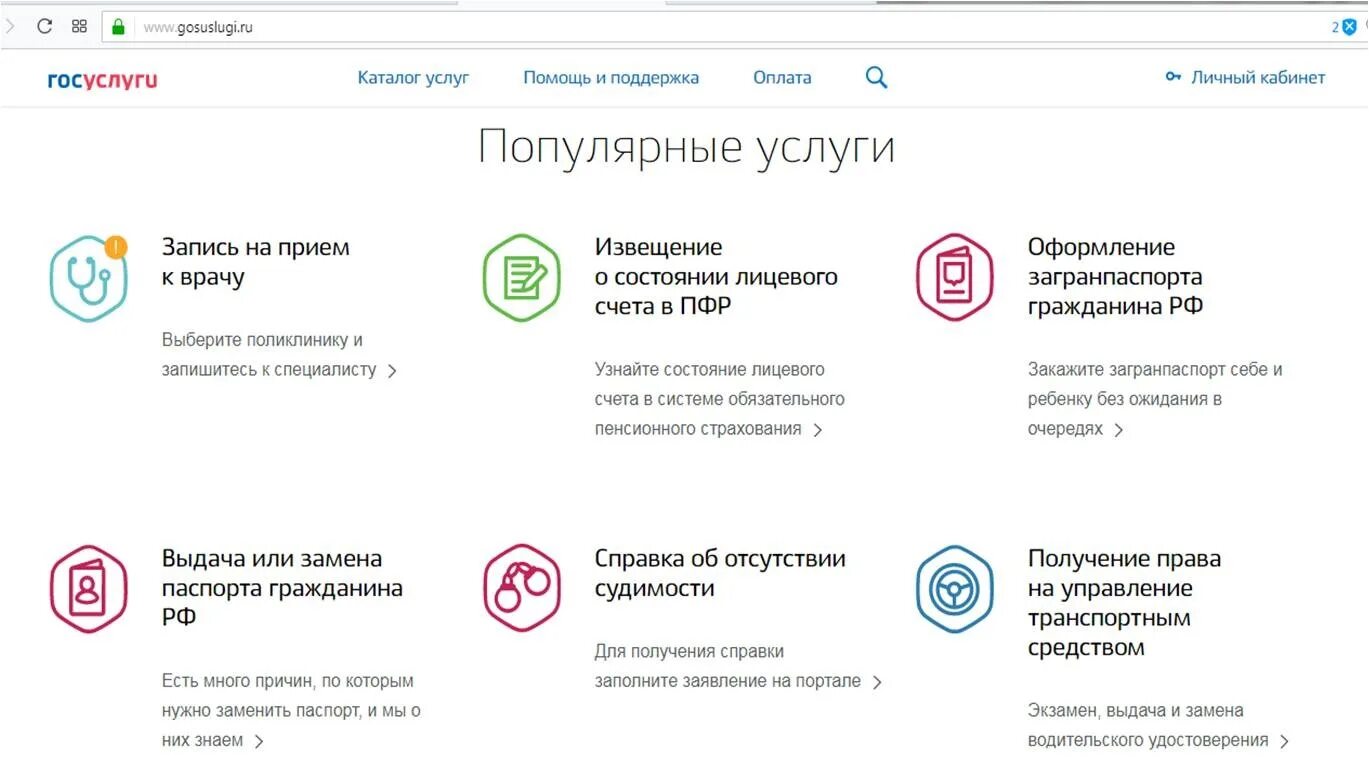Click description 'Выберите поликлинику и запишитесь к специалисту'
Screen dimensions: 1369x772
click(269, 355)
